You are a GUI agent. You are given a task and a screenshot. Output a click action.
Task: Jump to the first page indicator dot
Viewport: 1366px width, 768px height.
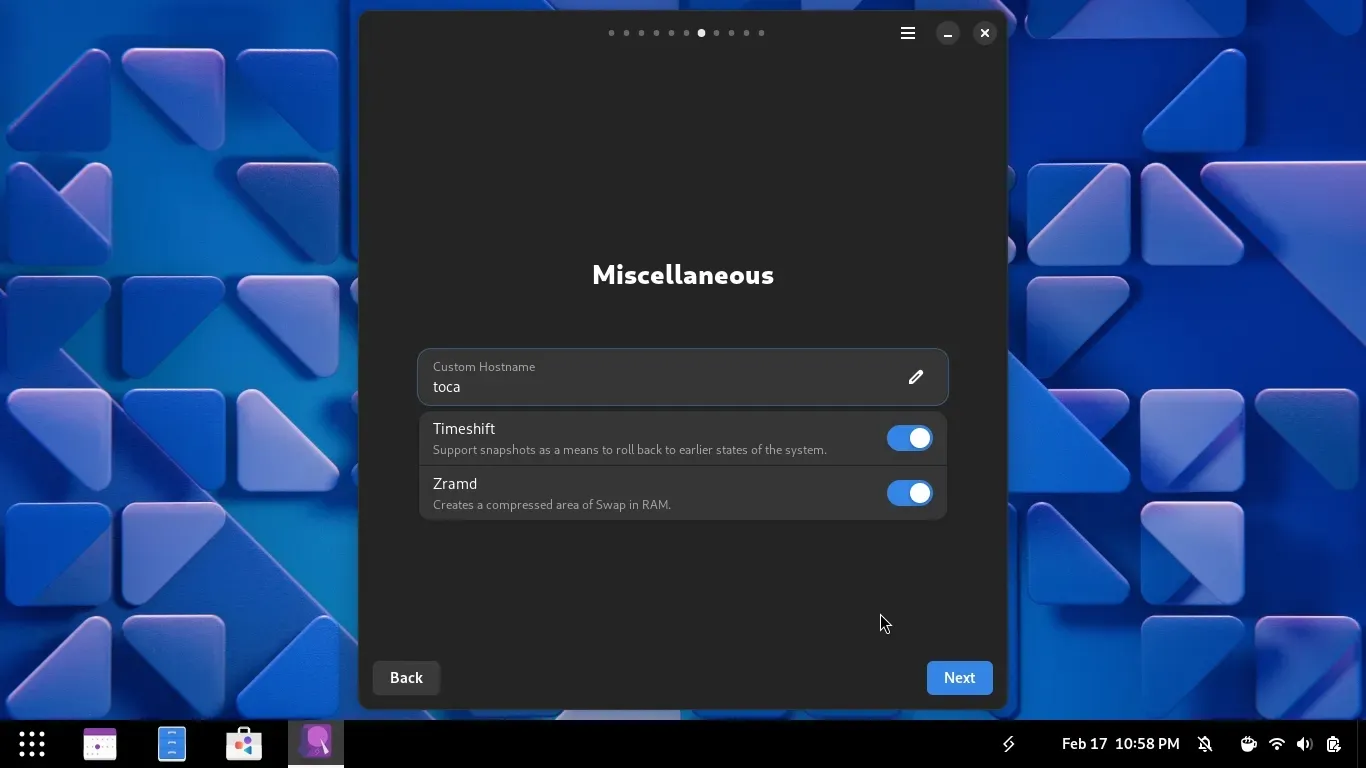(611, 33)
